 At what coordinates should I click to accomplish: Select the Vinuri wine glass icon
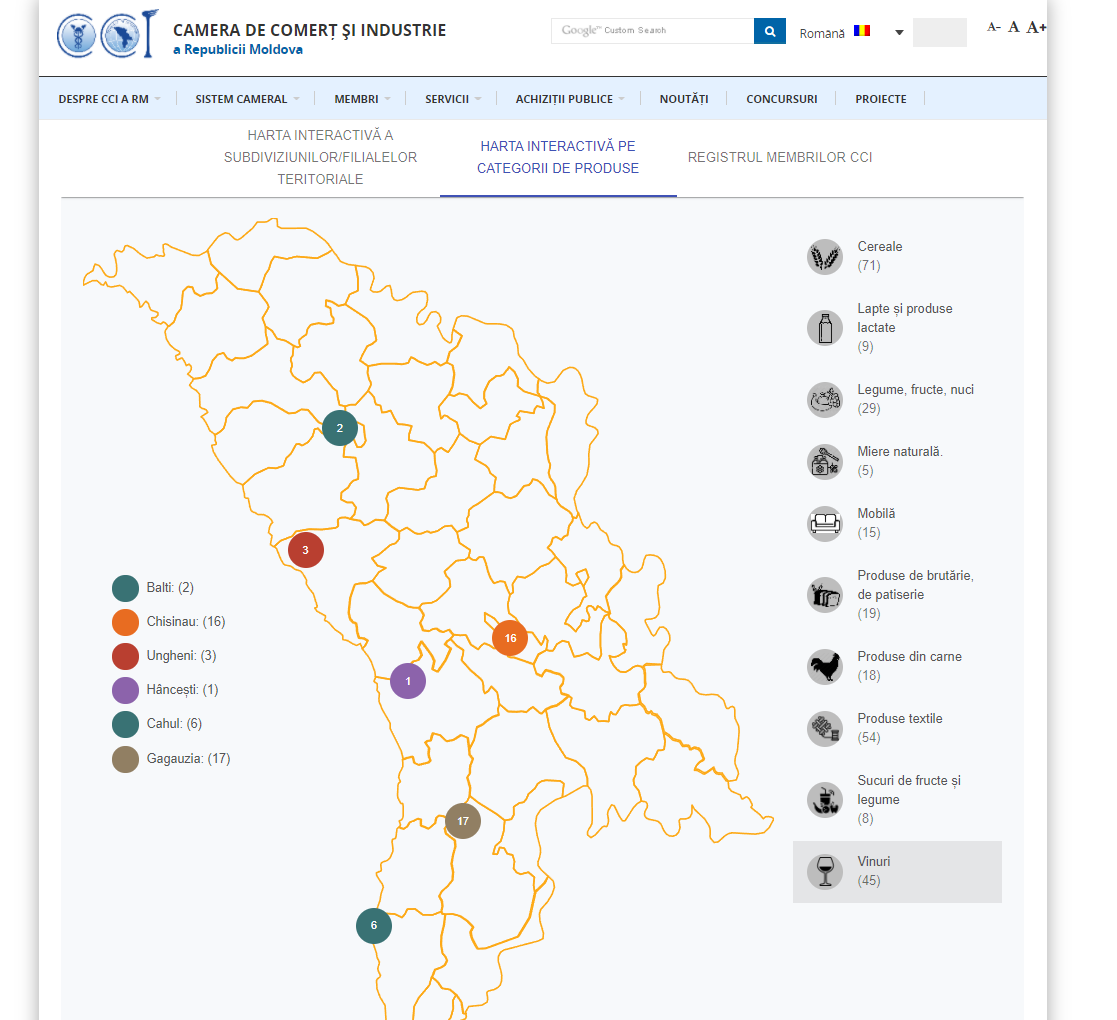[x=825, y=871]
